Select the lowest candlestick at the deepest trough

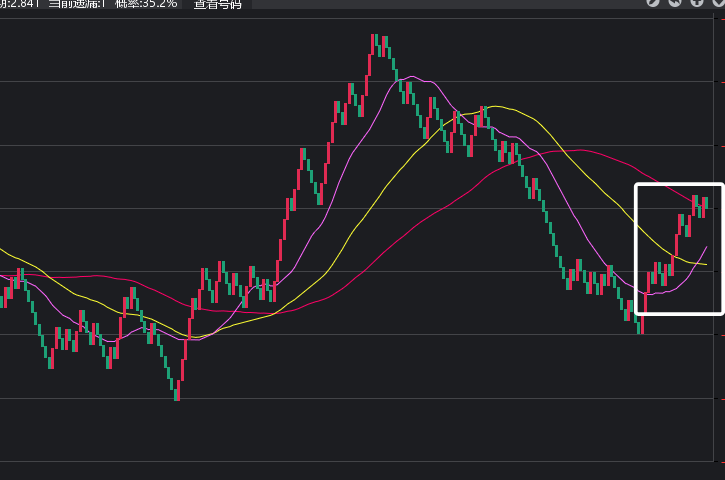pyautogui.click(x=177, y=390)
